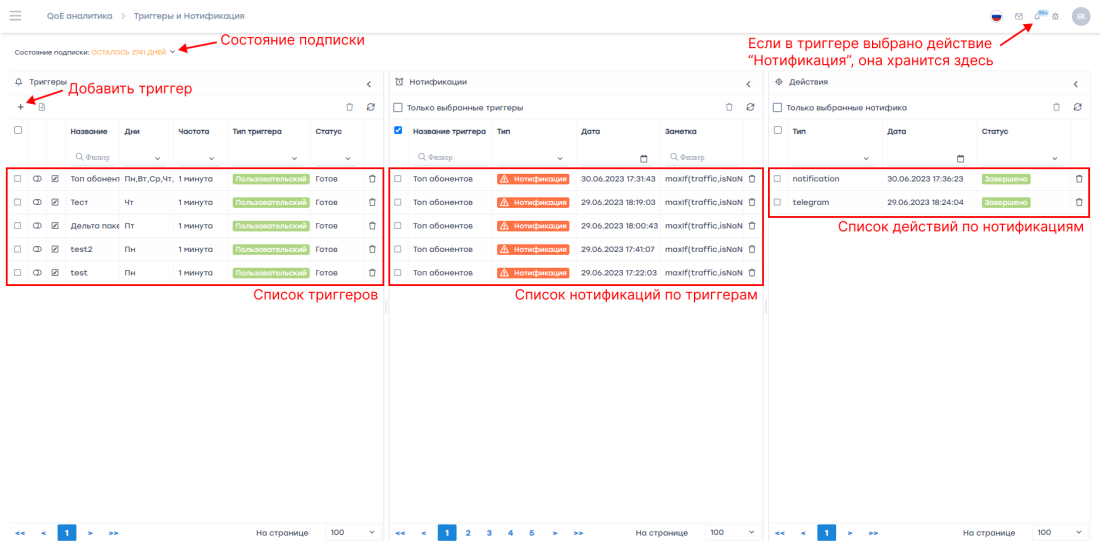The width and height of the screenshot is (1100, 552).
Task: Toggle the 'Дельта пакетов' trigger on/off switch
Action: click(37, 226)
